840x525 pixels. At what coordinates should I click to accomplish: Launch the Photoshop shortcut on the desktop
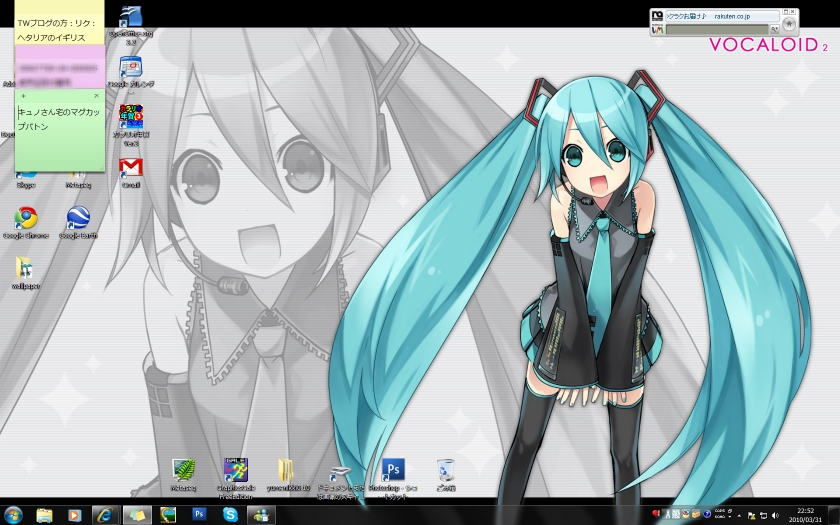393,478
